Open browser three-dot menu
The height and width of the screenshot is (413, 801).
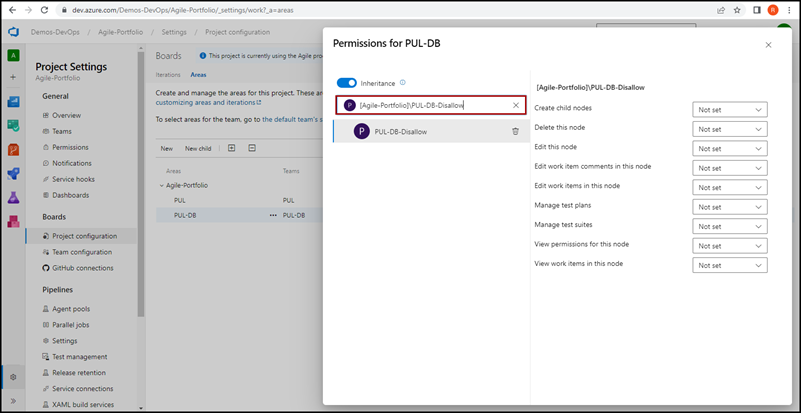789,10
